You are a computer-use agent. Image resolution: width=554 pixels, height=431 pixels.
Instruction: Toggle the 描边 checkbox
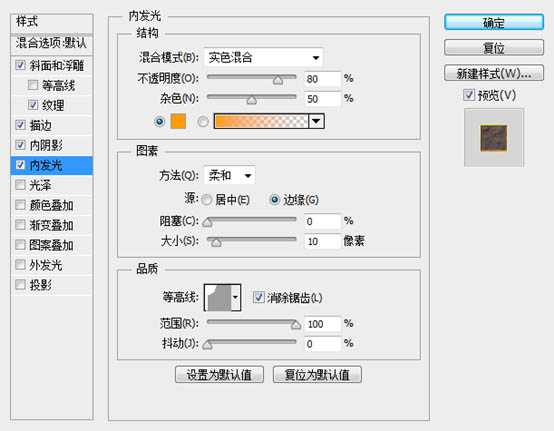(20, 125)
